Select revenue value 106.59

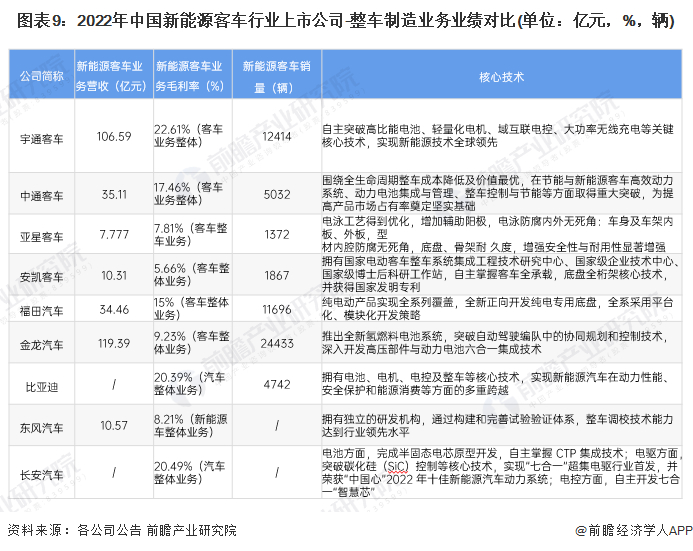pyautogui.click(x=114, y=137)
